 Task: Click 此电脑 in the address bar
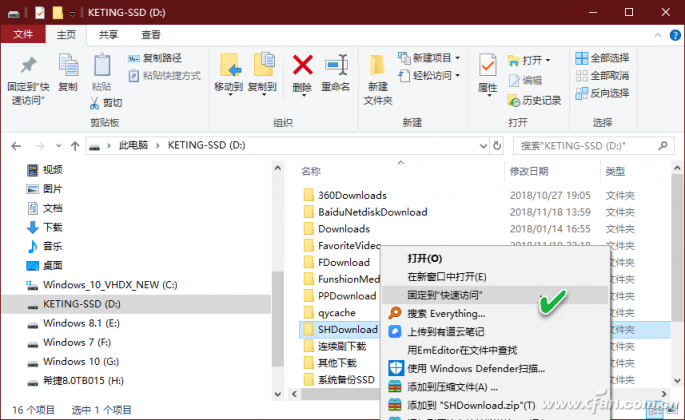pos(133,145)
